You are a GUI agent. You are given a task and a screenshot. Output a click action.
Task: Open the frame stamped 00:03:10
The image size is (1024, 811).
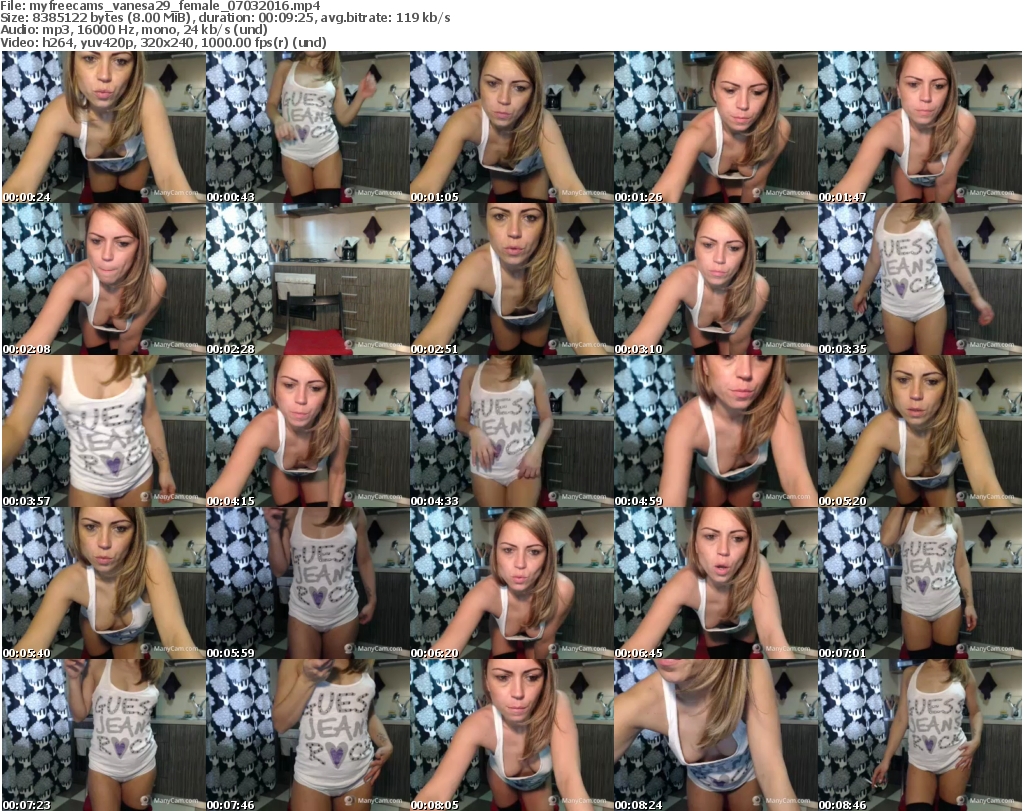pyautogui.click(x=715, y=279)
